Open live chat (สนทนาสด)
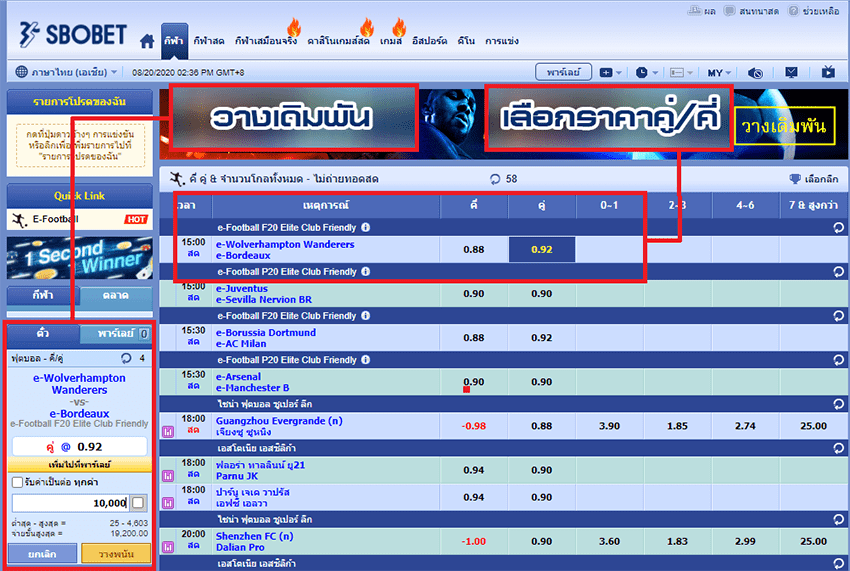850x571 pixels. click(751, 10)
